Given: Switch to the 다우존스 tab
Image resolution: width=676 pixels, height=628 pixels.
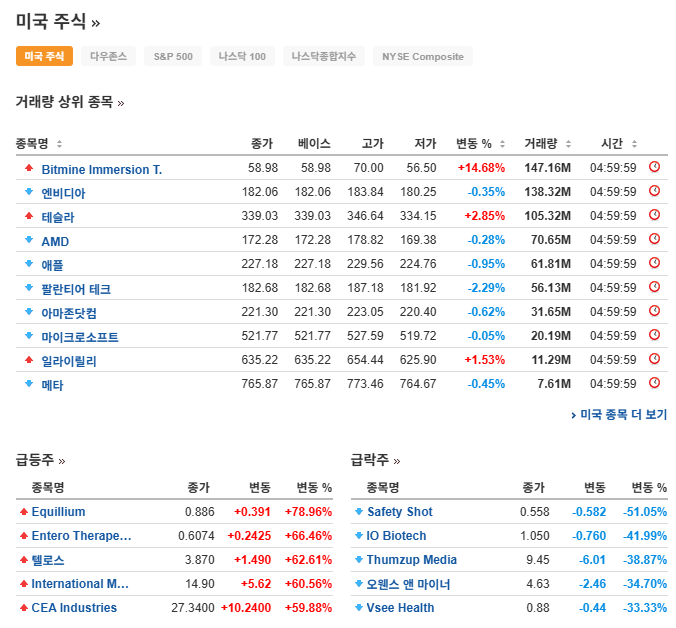Looking at the screenshot, I should (x=108, y=56).
